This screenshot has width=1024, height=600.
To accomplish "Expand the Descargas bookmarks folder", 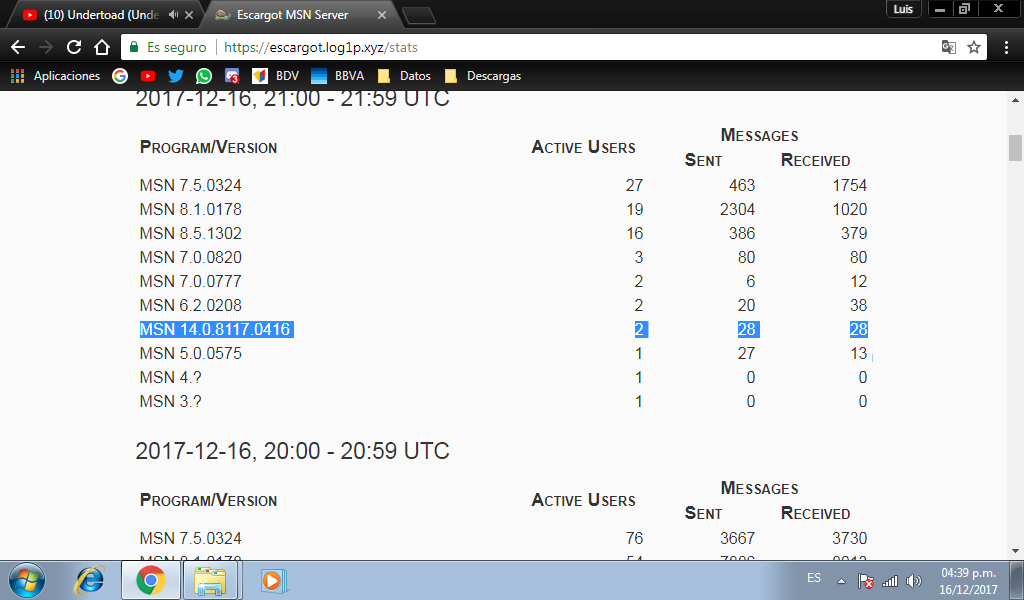I will (484, 76).
